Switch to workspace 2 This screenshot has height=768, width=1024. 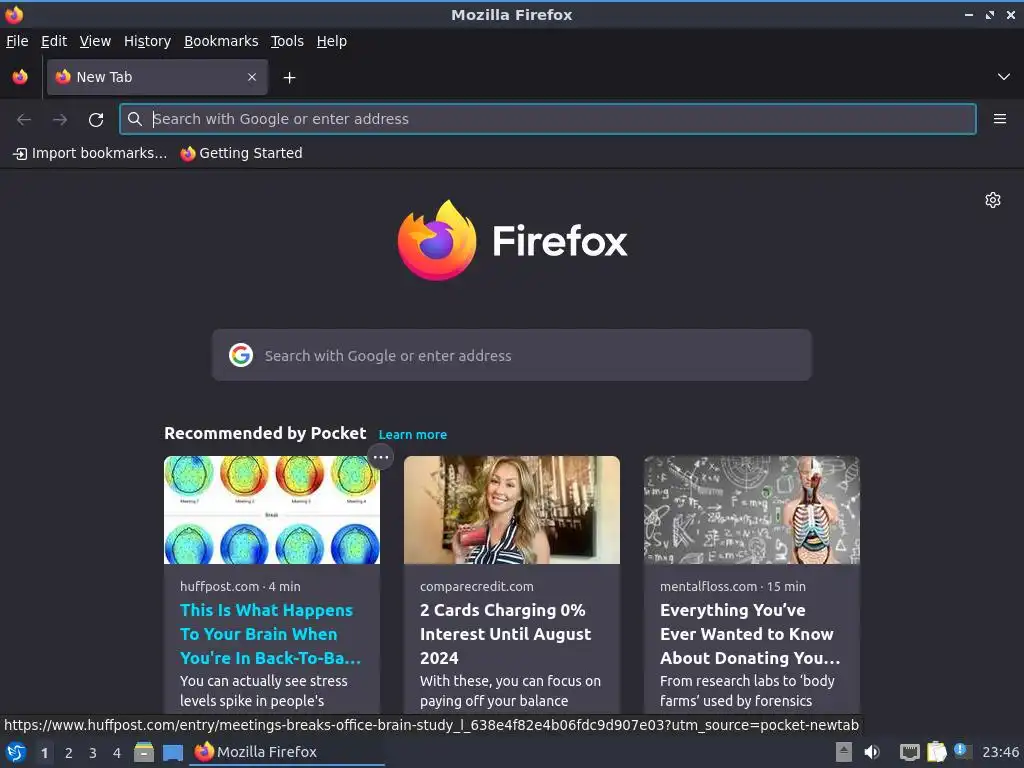pyautogui.click(x=69, y=753)
